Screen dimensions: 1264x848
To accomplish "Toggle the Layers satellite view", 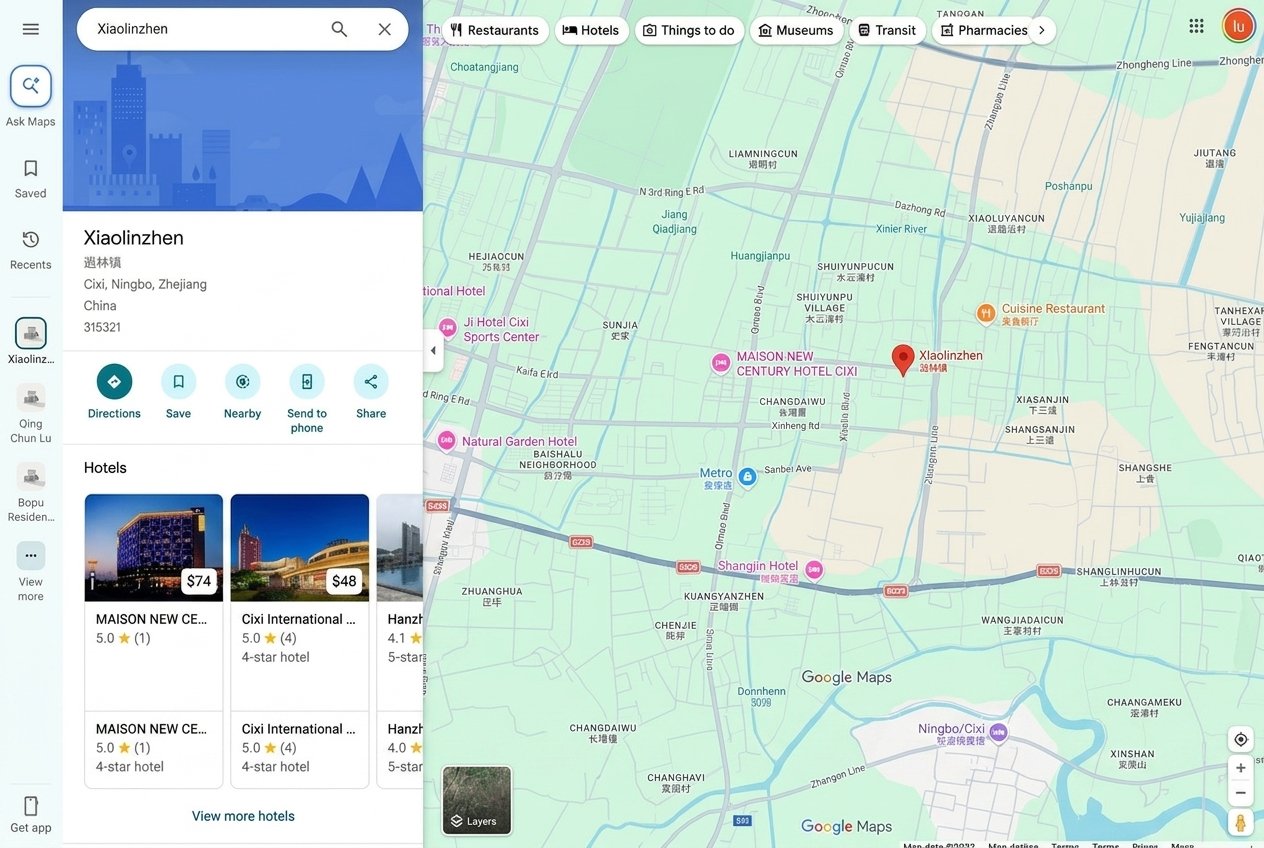I will coord(477,800).
